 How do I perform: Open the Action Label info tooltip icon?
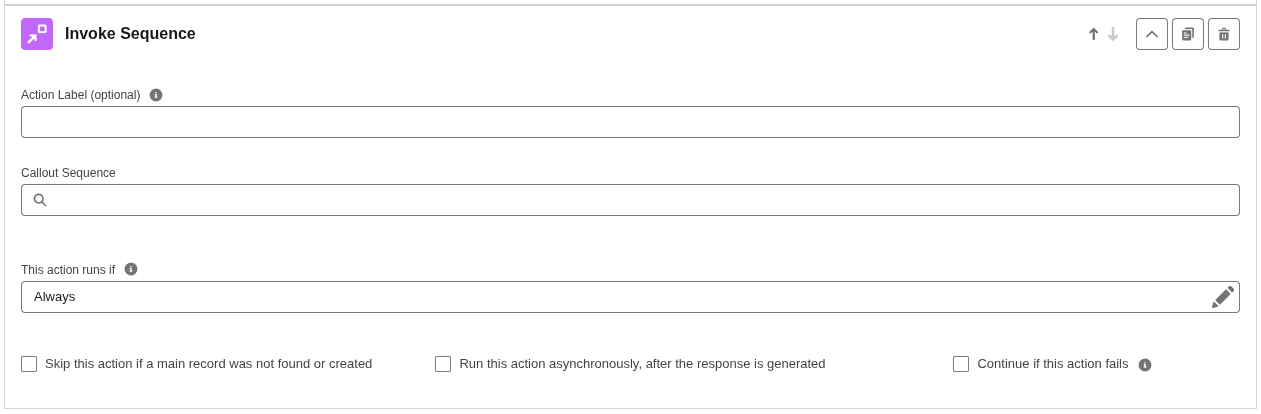[156, 95]
